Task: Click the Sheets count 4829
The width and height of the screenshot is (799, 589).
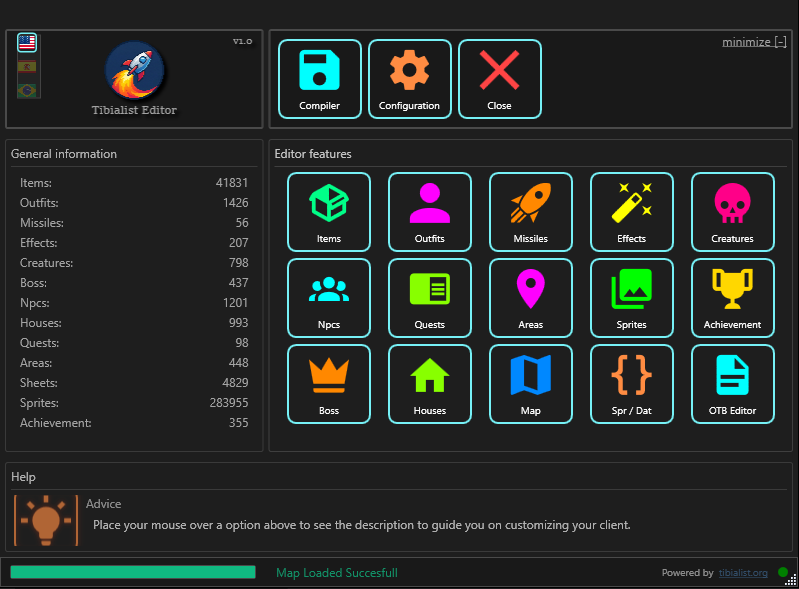Action: 235,383
